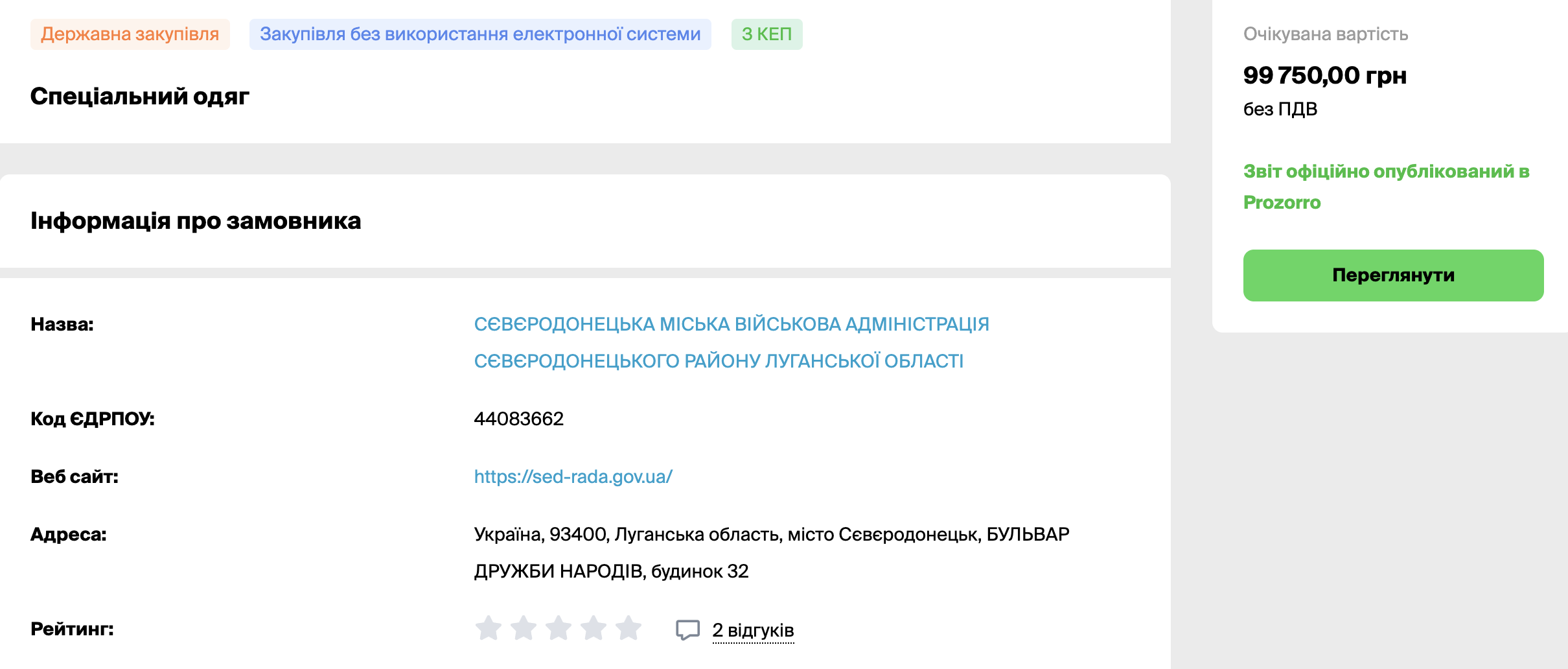Click the customer address text
Viewport: 1568px width, 669px height.
coord(771,552)
